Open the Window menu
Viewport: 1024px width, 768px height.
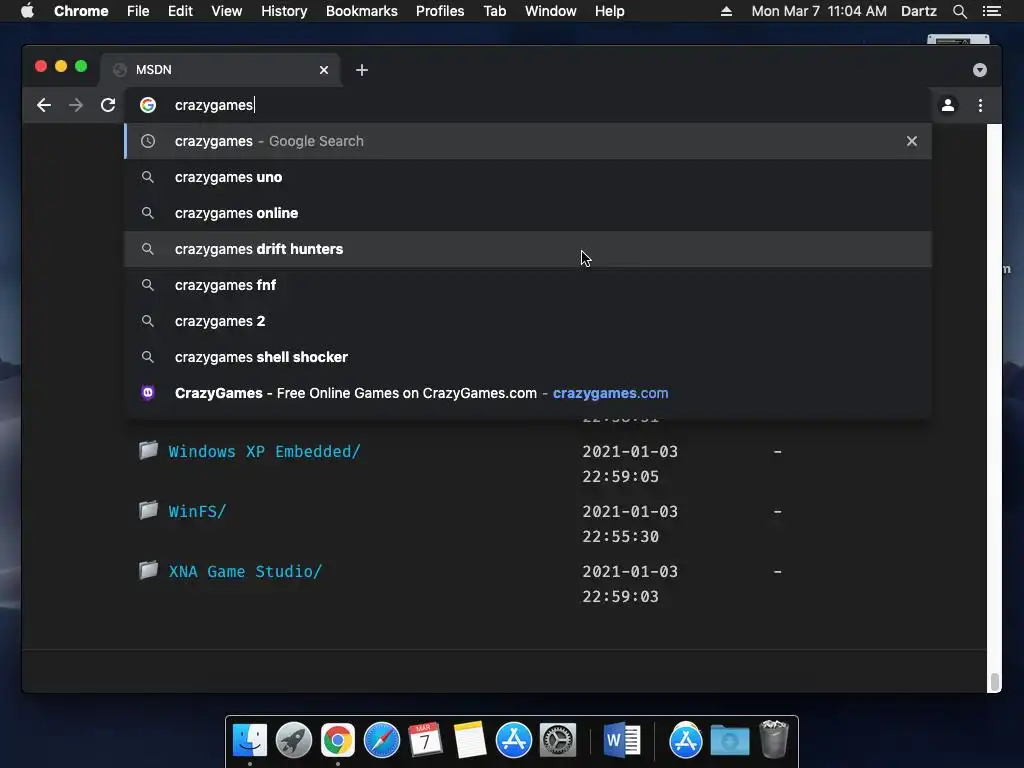coord(551,11)
